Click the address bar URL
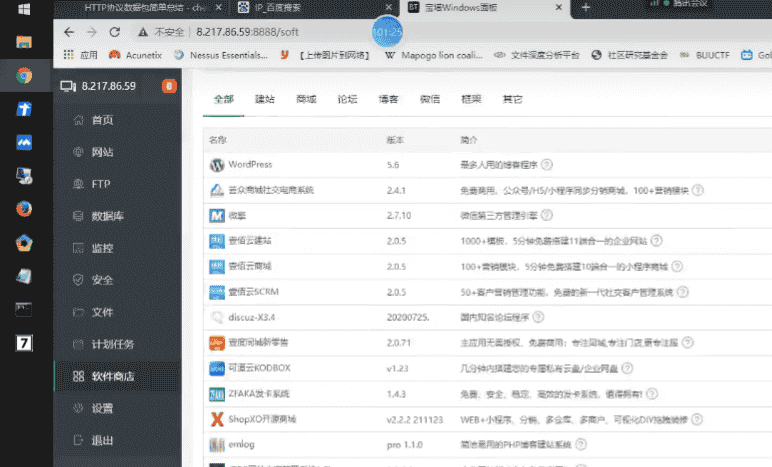772x467 pixels. 247,32
